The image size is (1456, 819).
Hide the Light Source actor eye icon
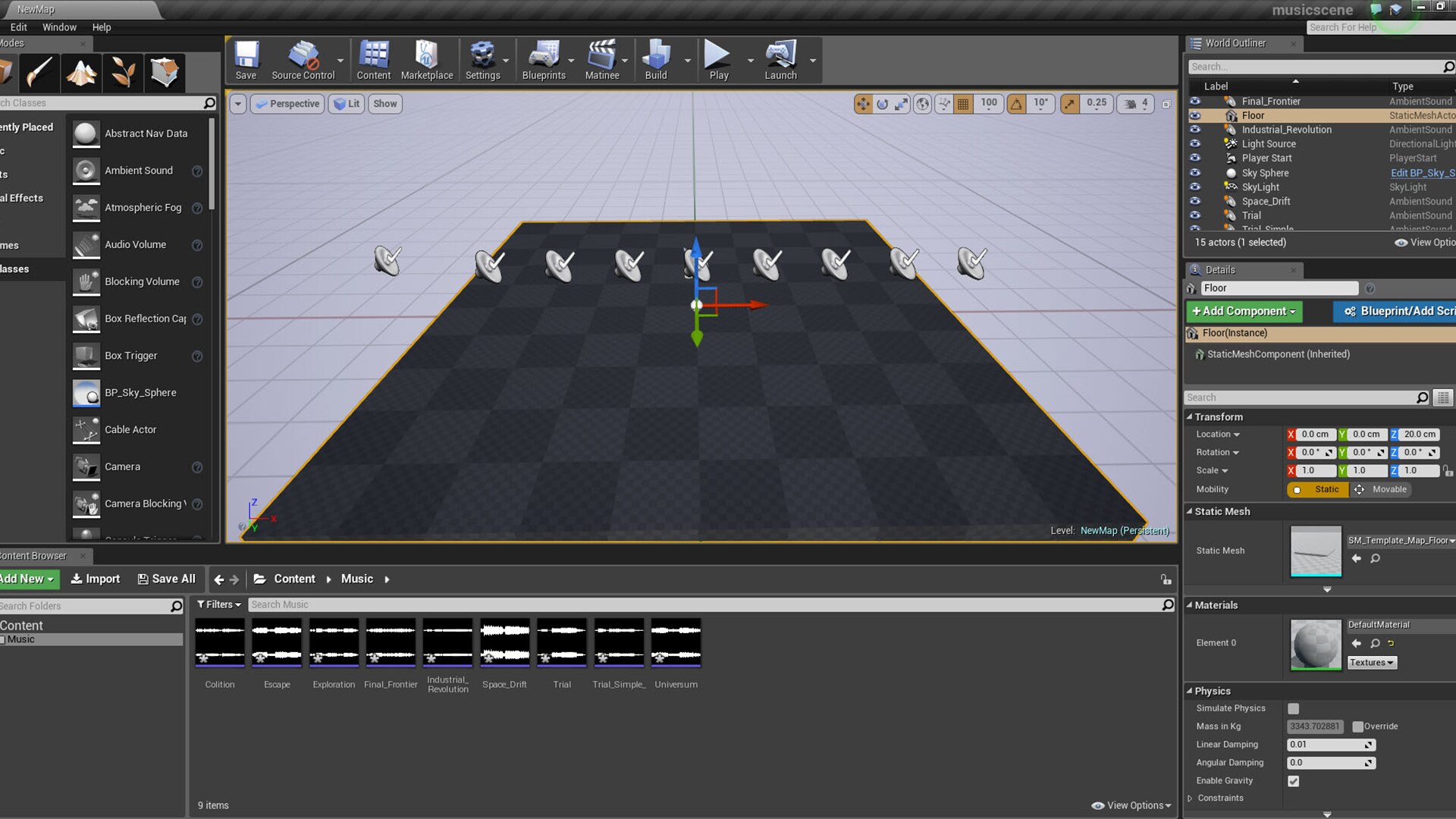(x=1195, y=144)
